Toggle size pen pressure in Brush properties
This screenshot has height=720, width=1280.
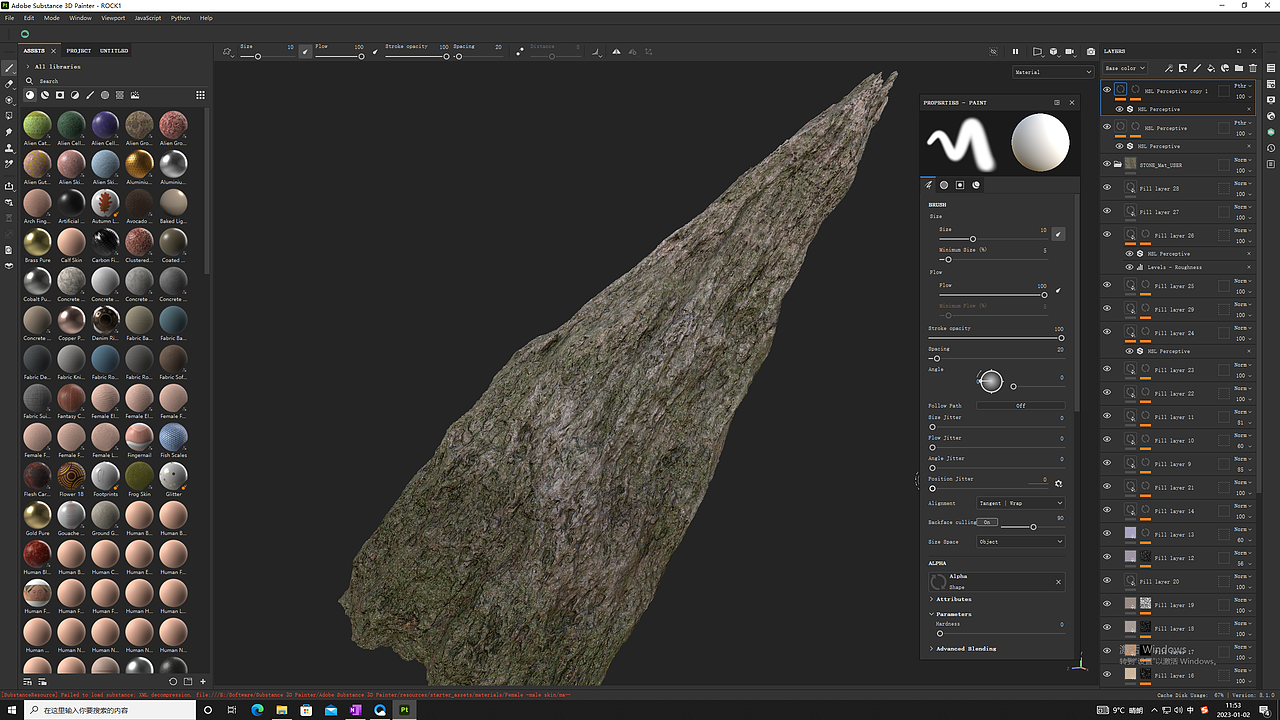pyautogui.click(x=1058, y=234)
